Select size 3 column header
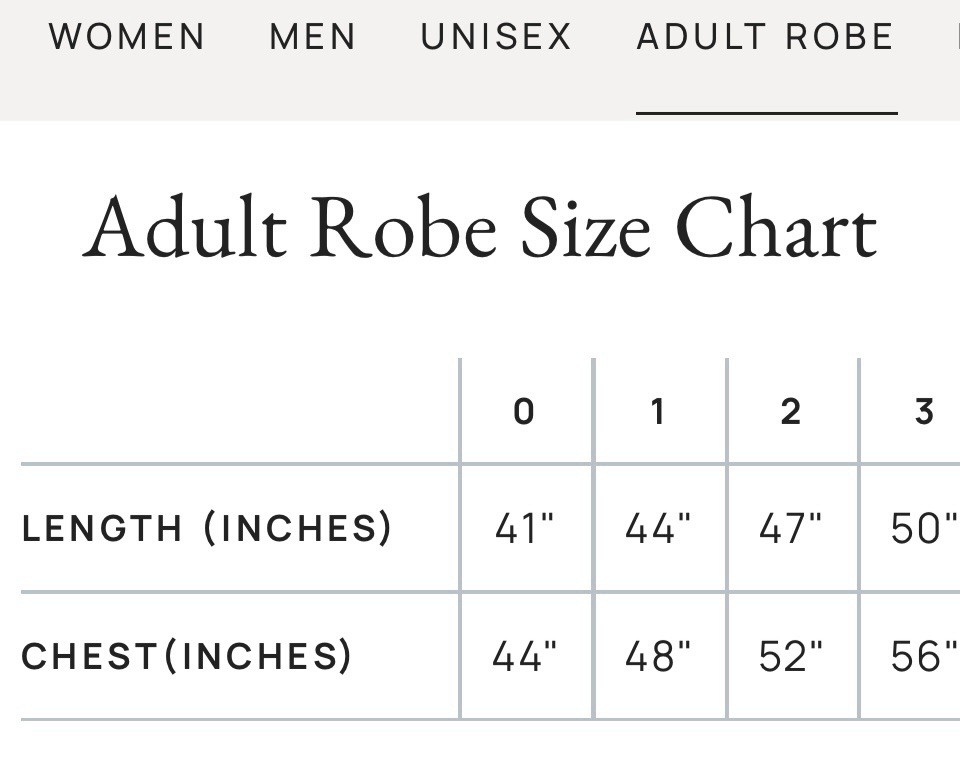The width and height of the screenshot is (960, 771). point(924,411)
